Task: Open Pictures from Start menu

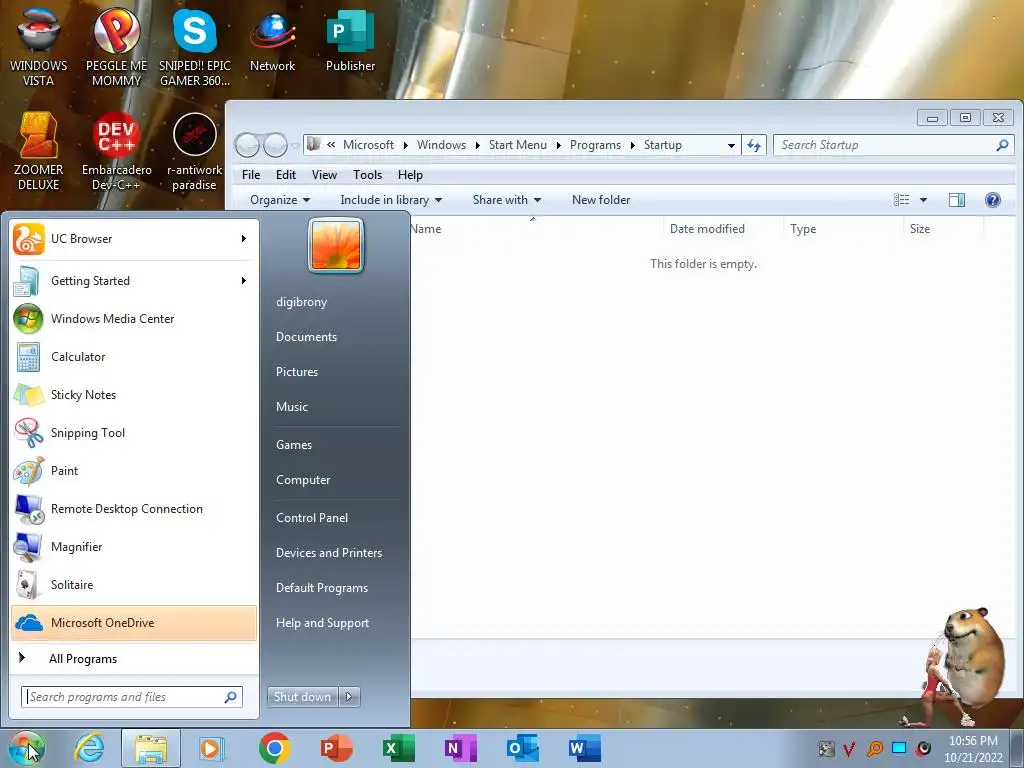Action: 296,372
